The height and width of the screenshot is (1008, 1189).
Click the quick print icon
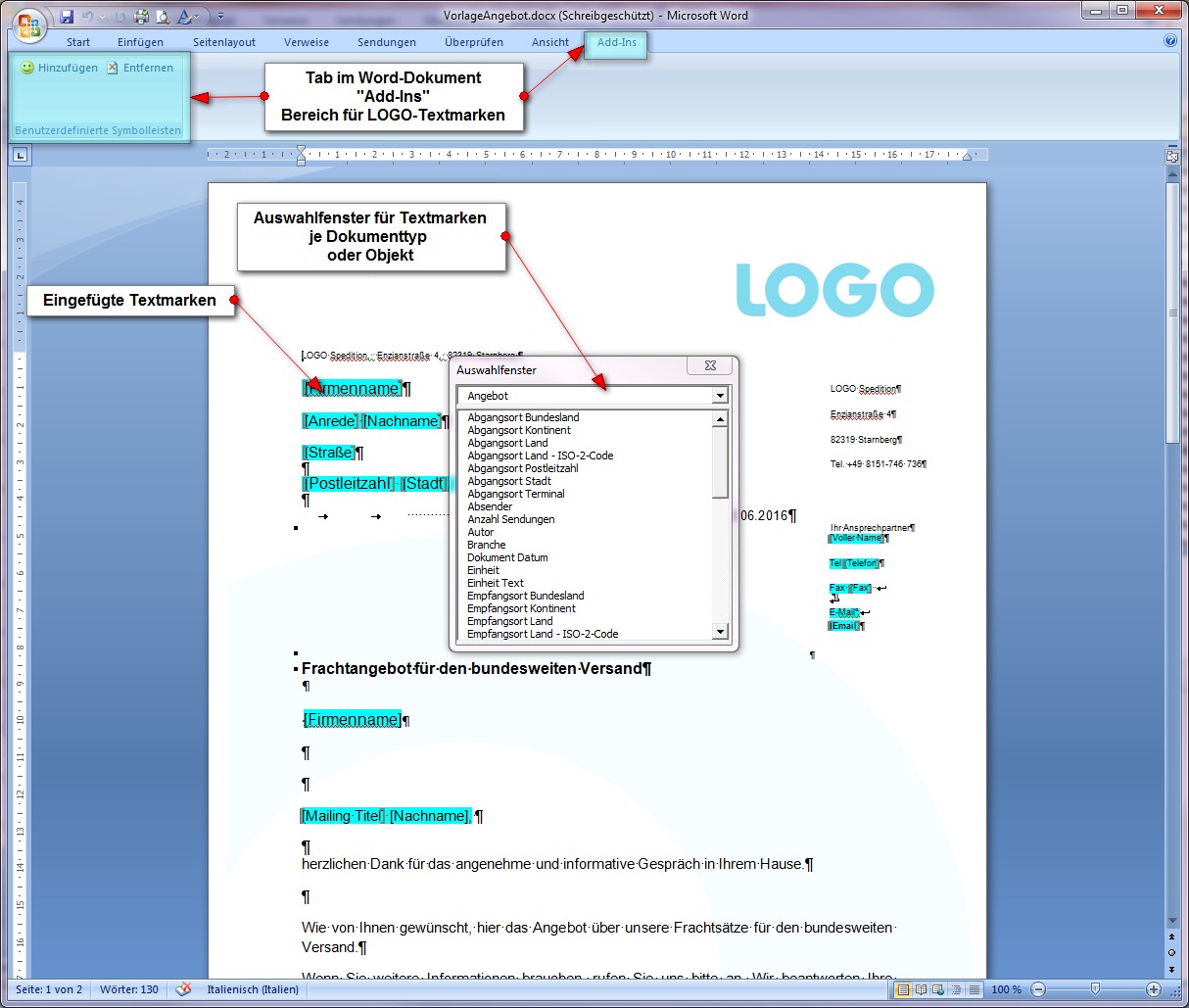tap(141, 17)
